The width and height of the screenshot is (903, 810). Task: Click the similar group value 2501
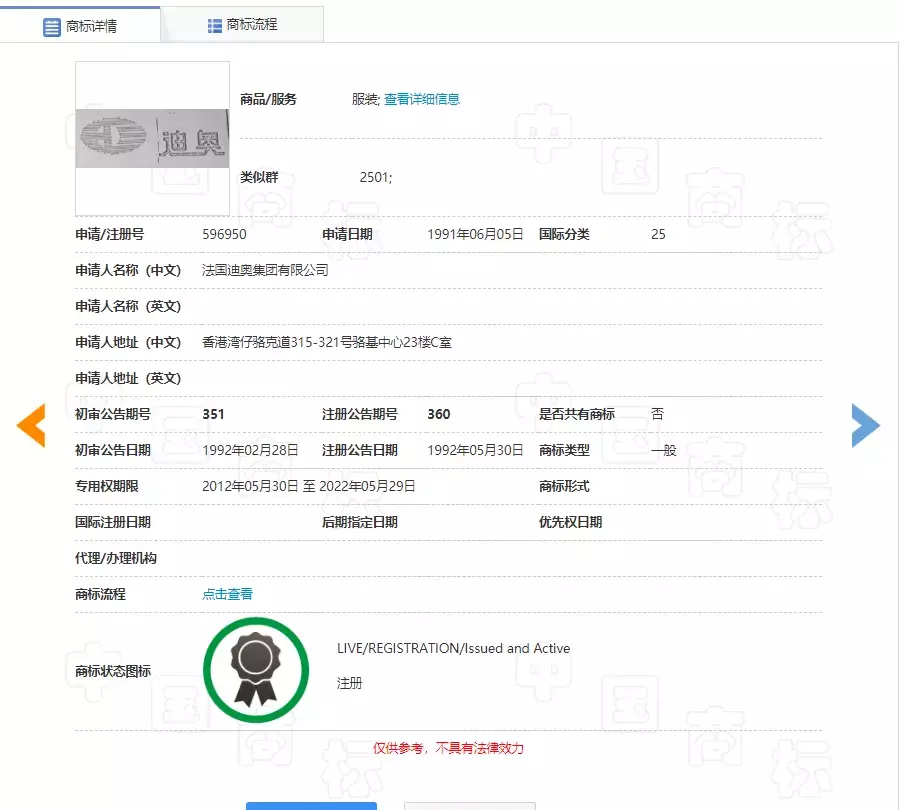pos(376,177)
